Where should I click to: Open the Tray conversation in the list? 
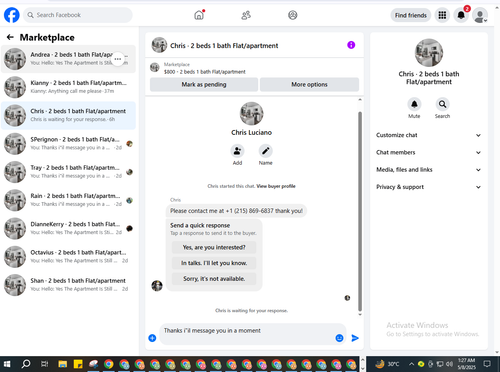pos(68,172)
